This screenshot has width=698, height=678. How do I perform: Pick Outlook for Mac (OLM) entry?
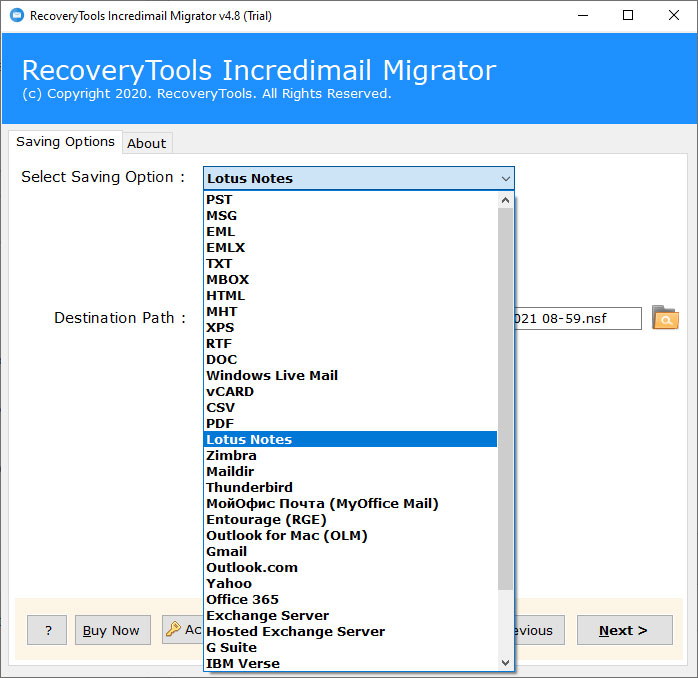(x=350, y=536)
